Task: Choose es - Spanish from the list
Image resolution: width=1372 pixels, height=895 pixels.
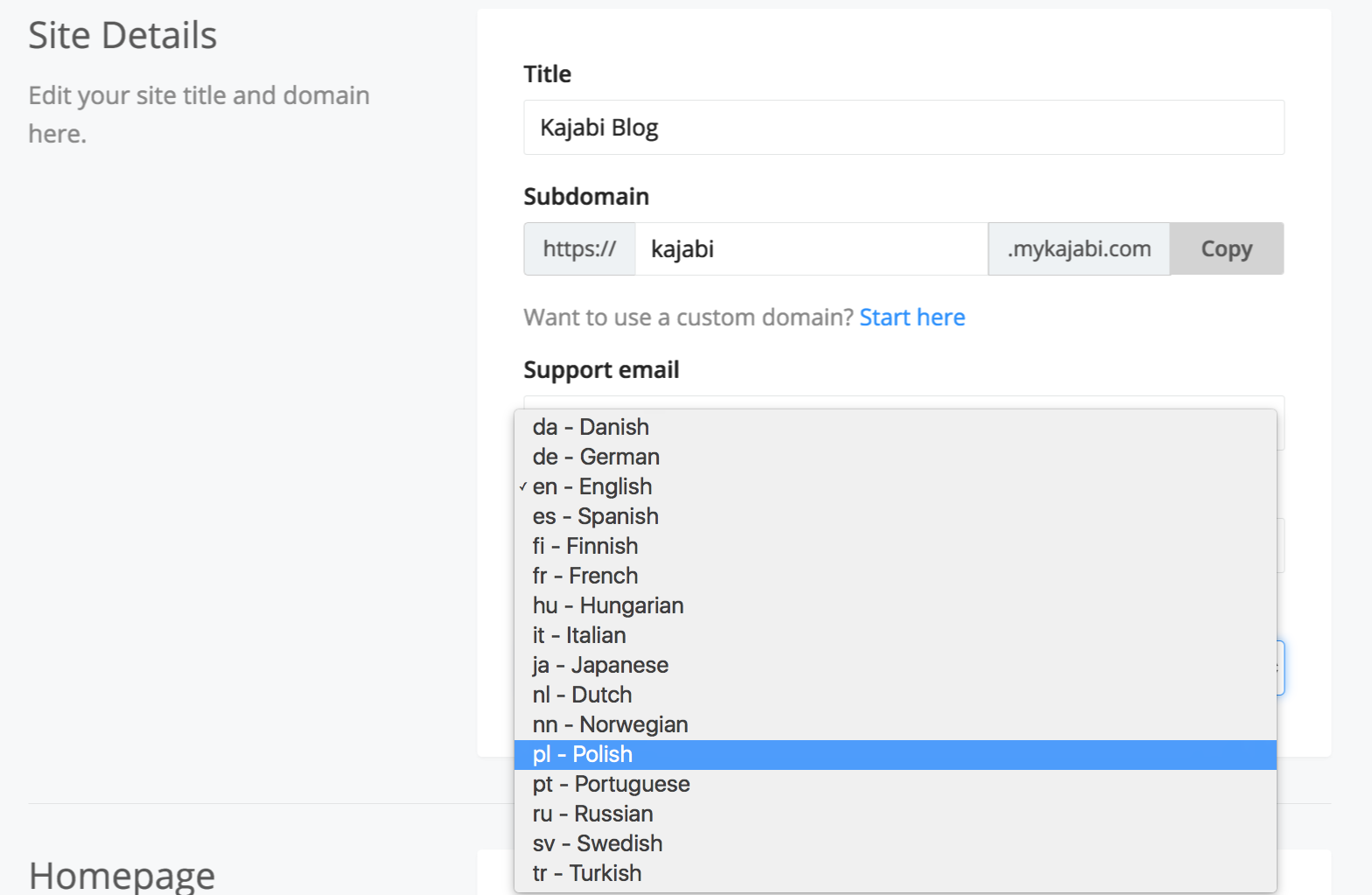Action: pyautogui.click(x=895, y=516)
